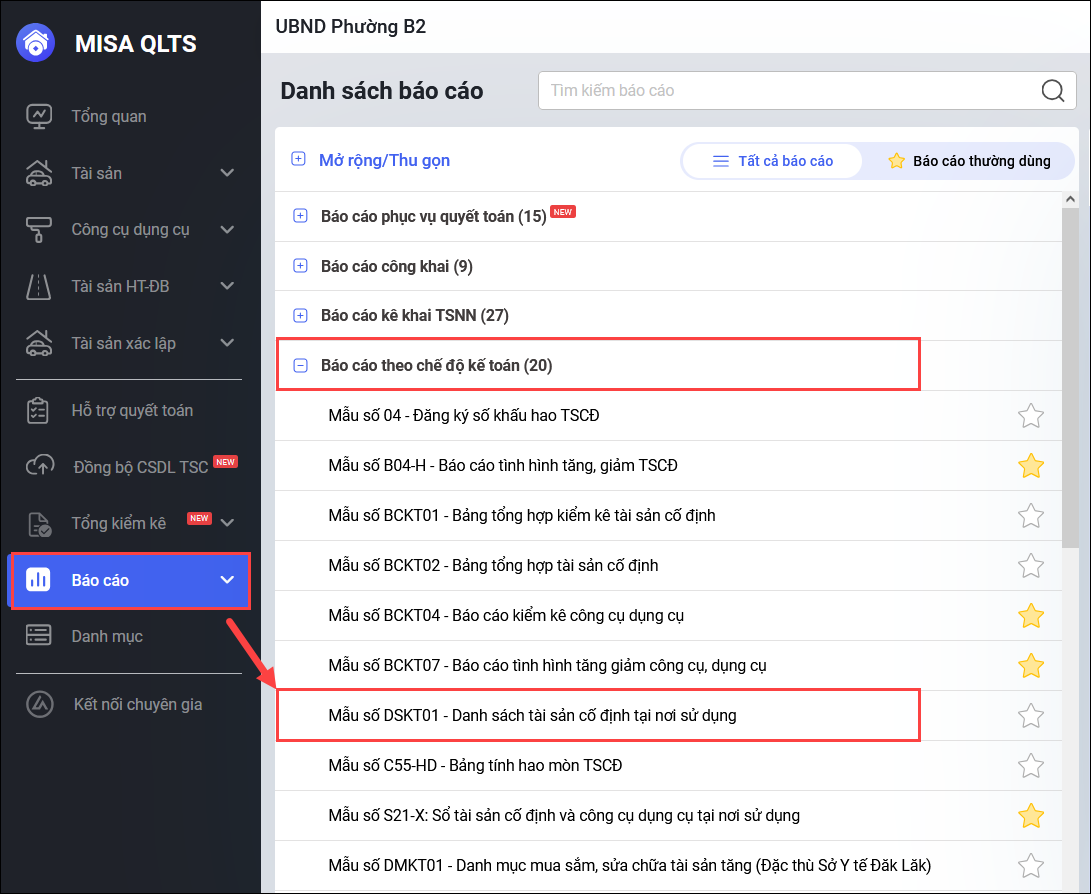The height and width of the screenshot is (894, 1091).
Task: Click the Mở rộng/Thu gọn link
Action: click(x=384, y=160)
